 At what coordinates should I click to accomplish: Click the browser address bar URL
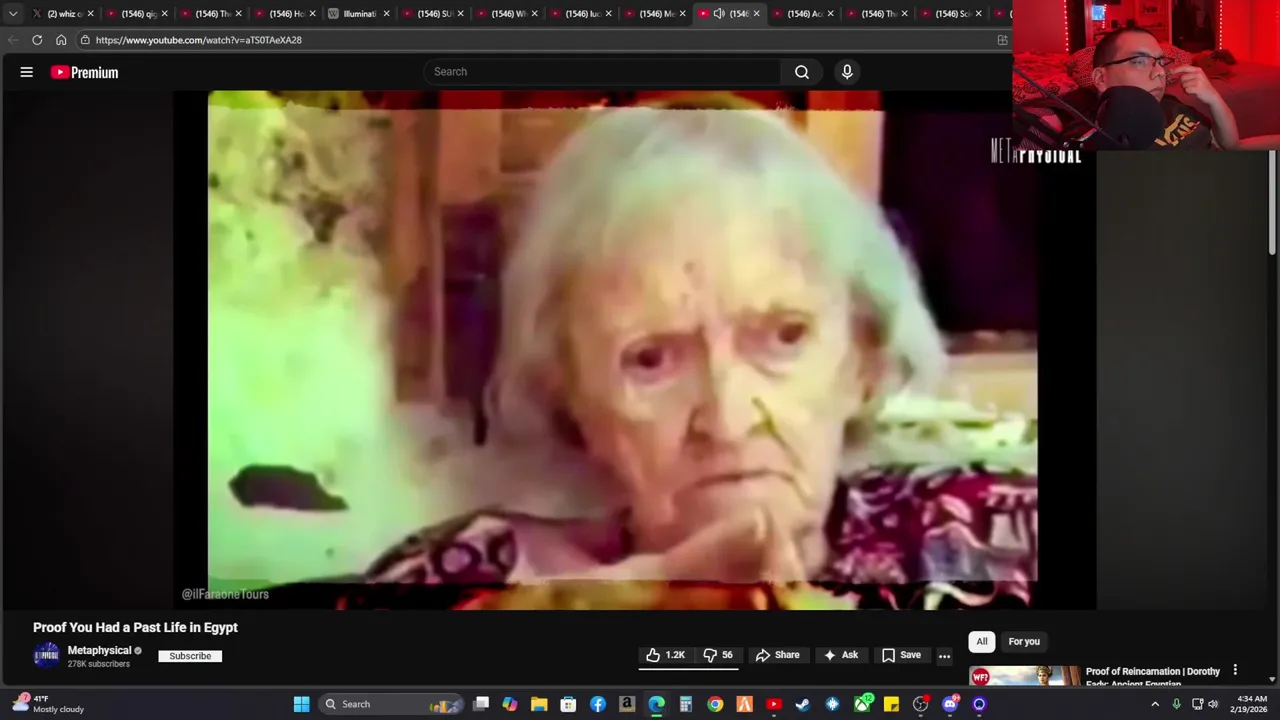pyautogui.click(x=198, y=40)
